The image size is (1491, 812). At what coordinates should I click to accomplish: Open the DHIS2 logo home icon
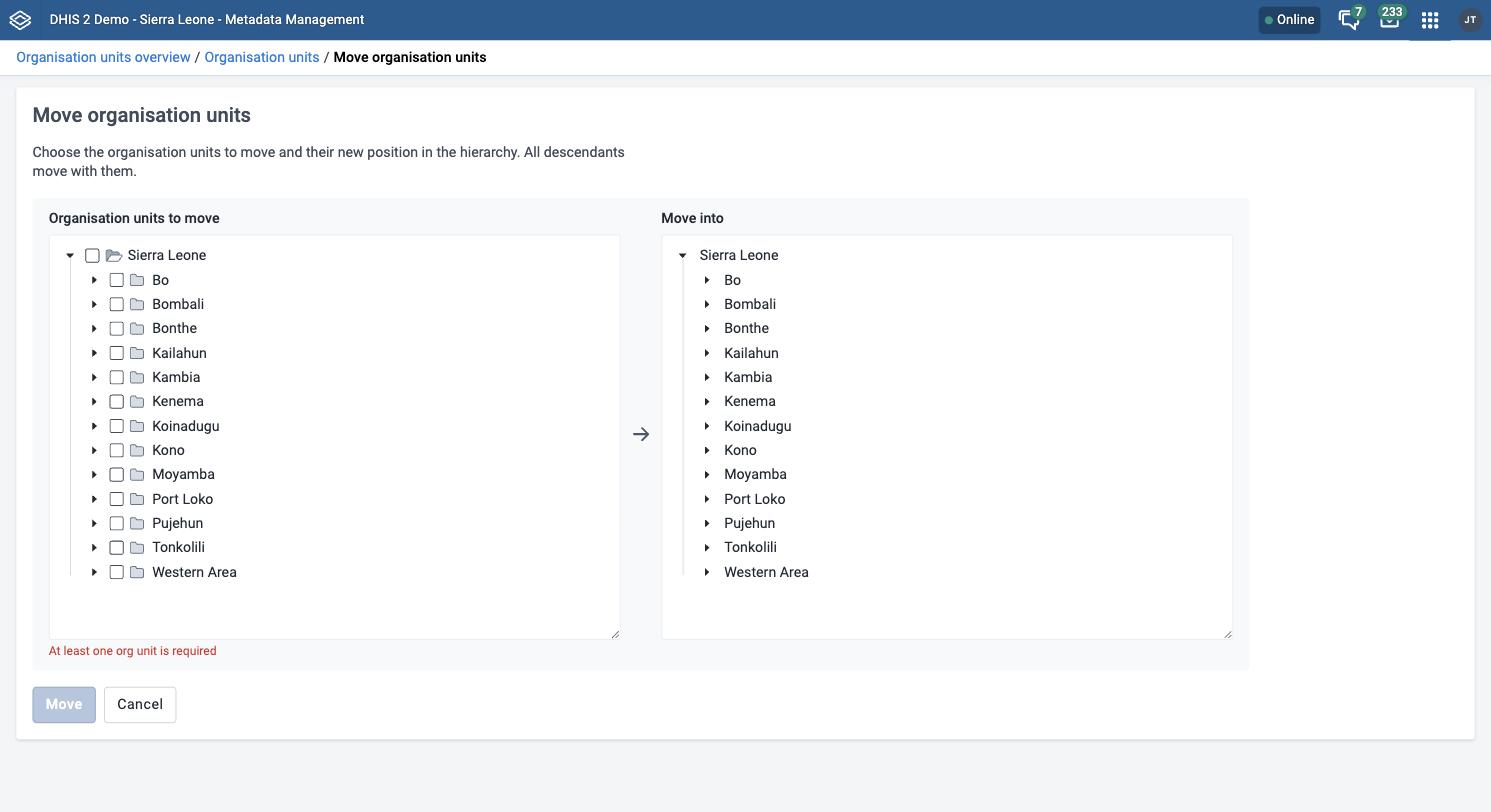[x=20, y=20]
